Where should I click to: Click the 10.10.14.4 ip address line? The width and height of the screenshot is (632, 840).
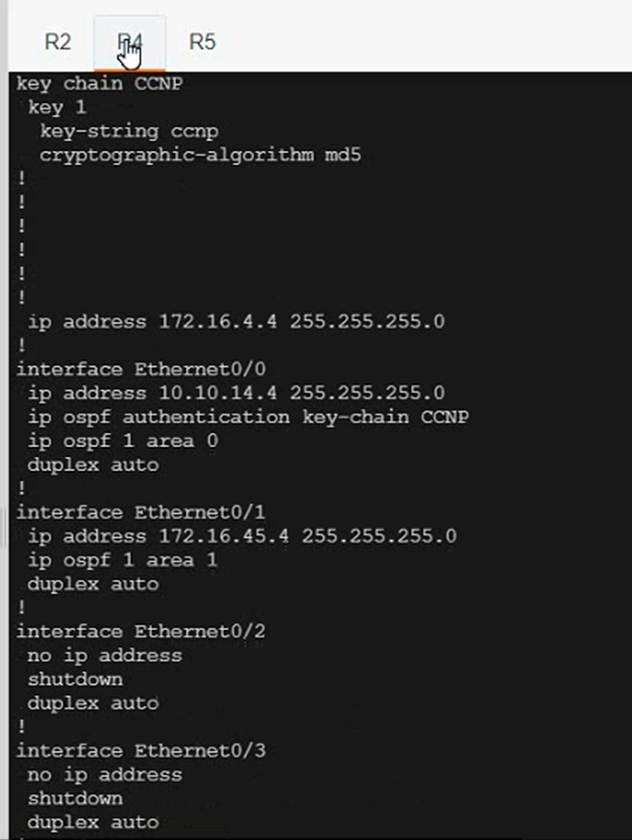coord(236,393)
